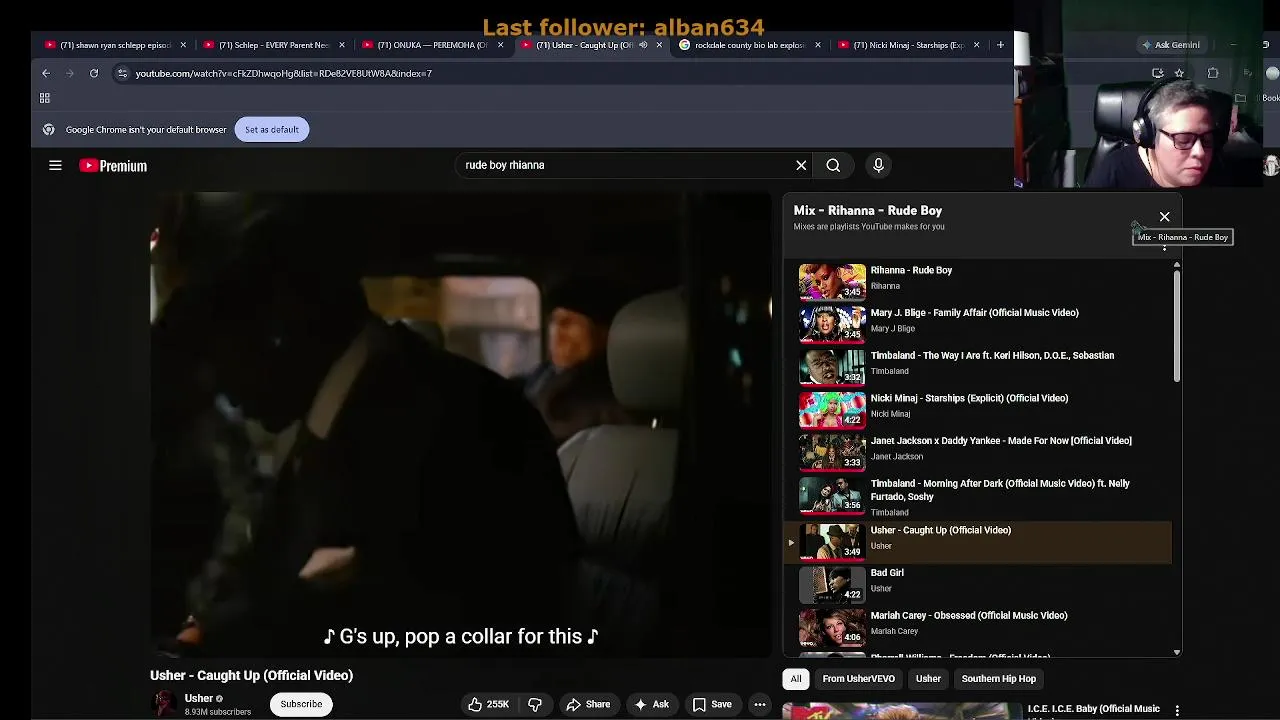Play Bad Girl by Usher

(980, 583)
